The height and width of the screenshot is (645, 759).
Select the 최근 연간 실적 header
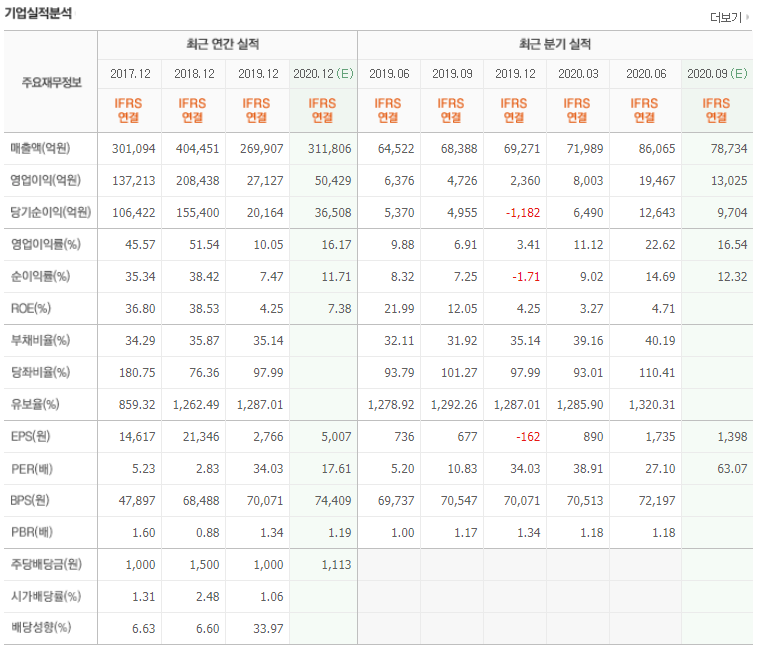point(223,44)
